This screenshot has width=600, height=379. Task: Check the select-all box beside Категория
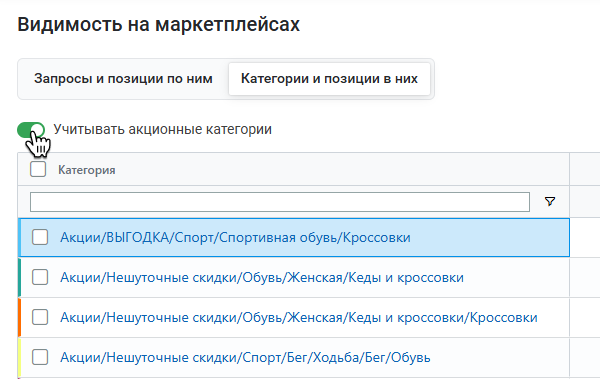point(38,169)
